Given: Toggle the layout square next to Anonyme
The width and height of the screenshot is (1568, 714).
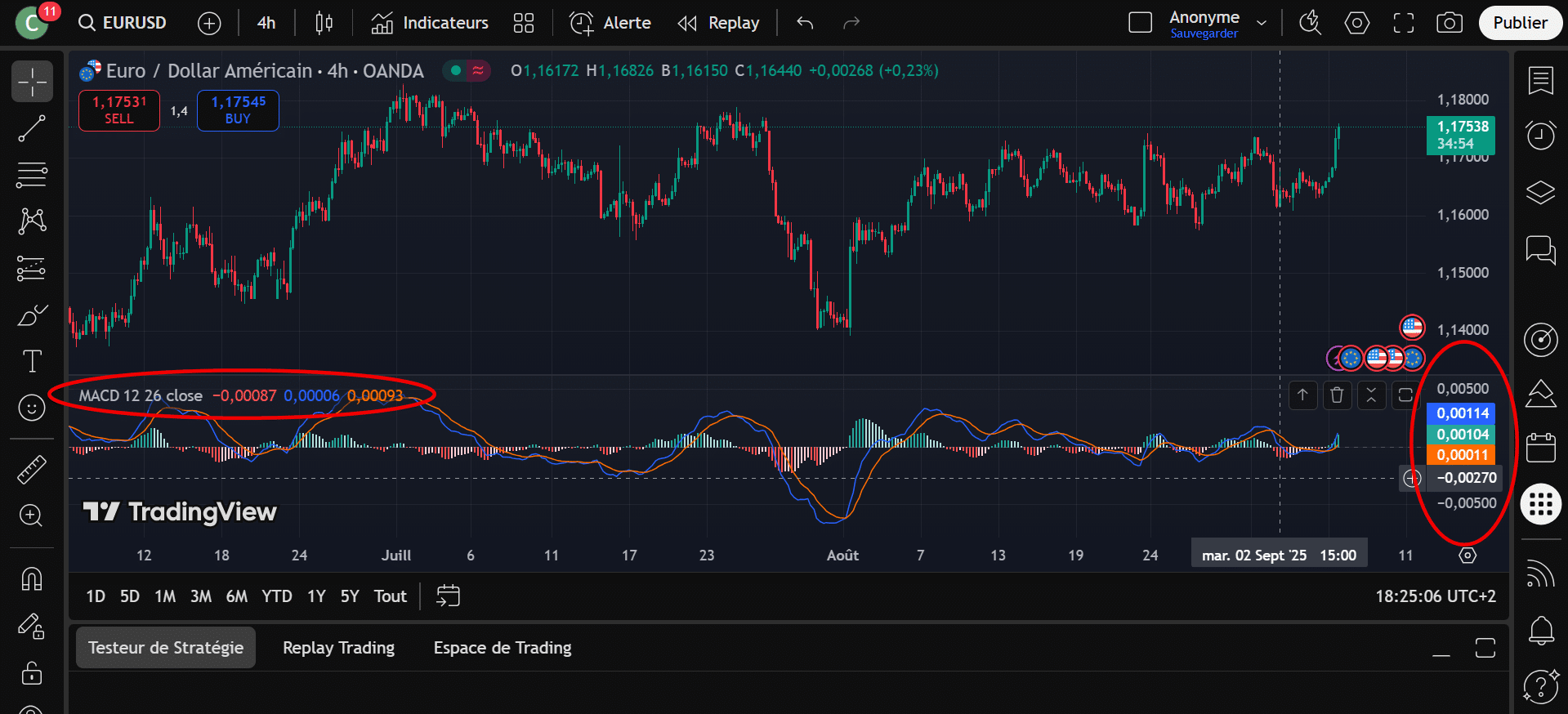Looking at the screenshot, I should [x=1140, y=23].
